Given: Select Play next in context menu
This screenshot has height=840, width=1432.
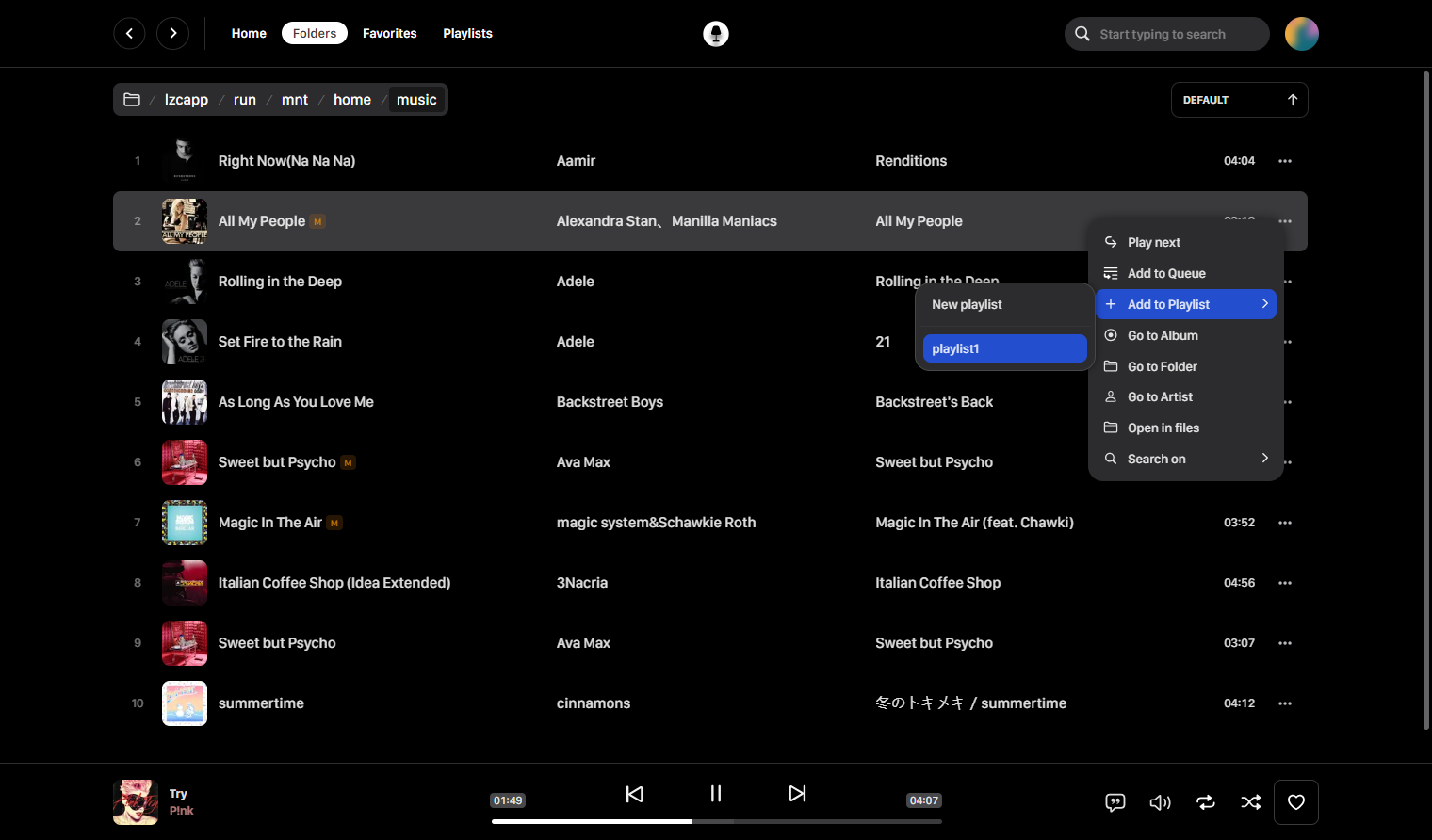Looking at the screenshot, I should pos(1186,242).
